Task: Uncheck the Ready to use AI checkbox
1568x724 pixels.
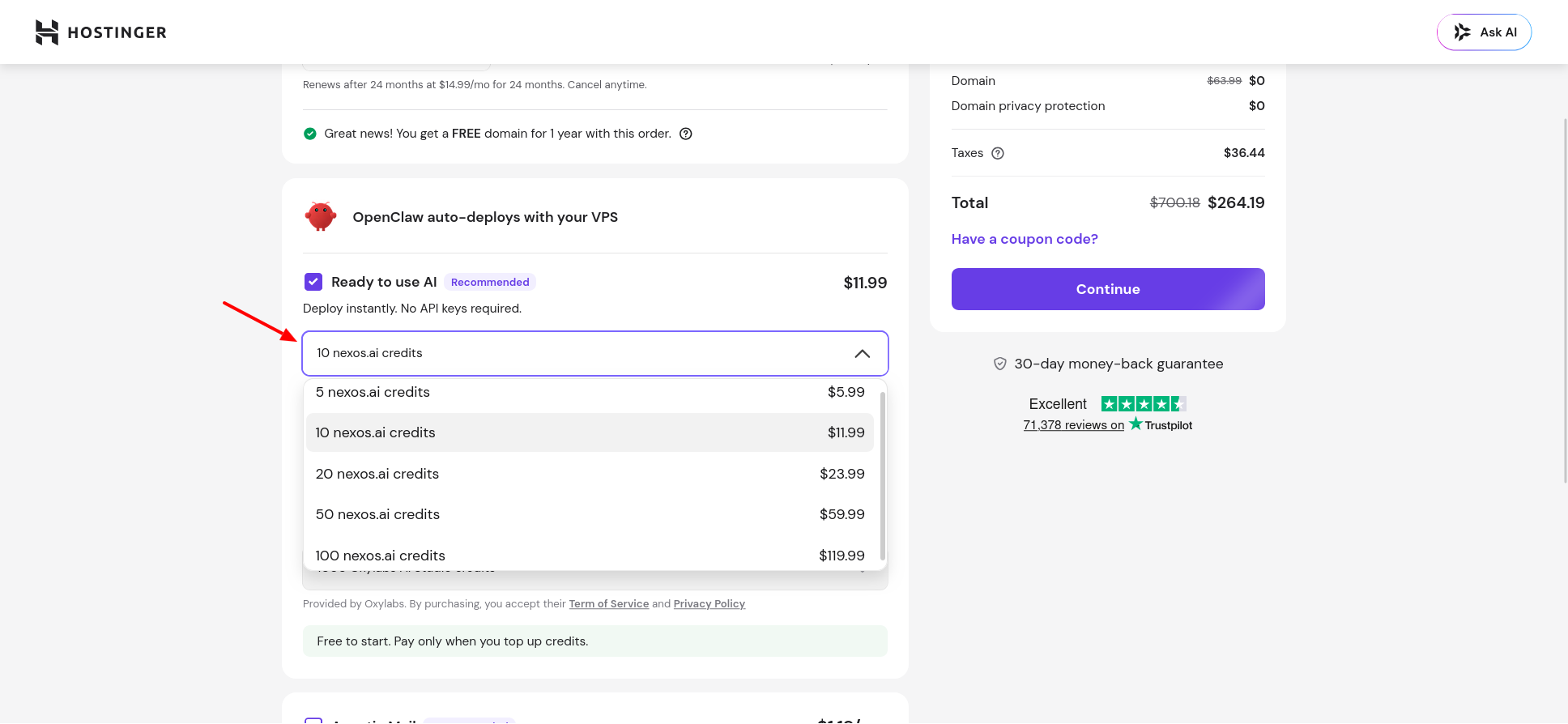Action: pos(313,282)
